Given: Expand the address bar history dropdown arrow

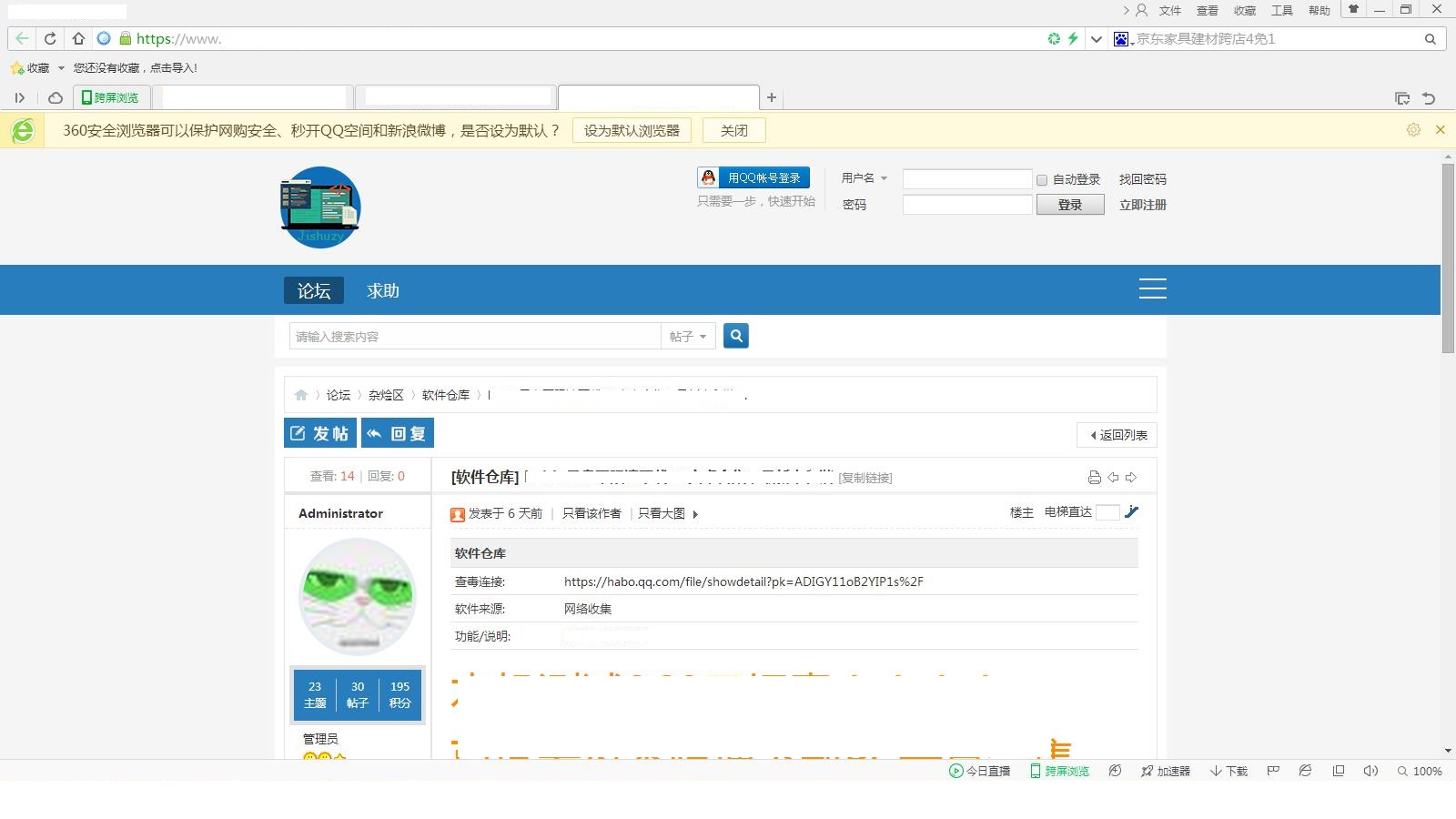Looking at the screenshot, I should pos(1097,39).
